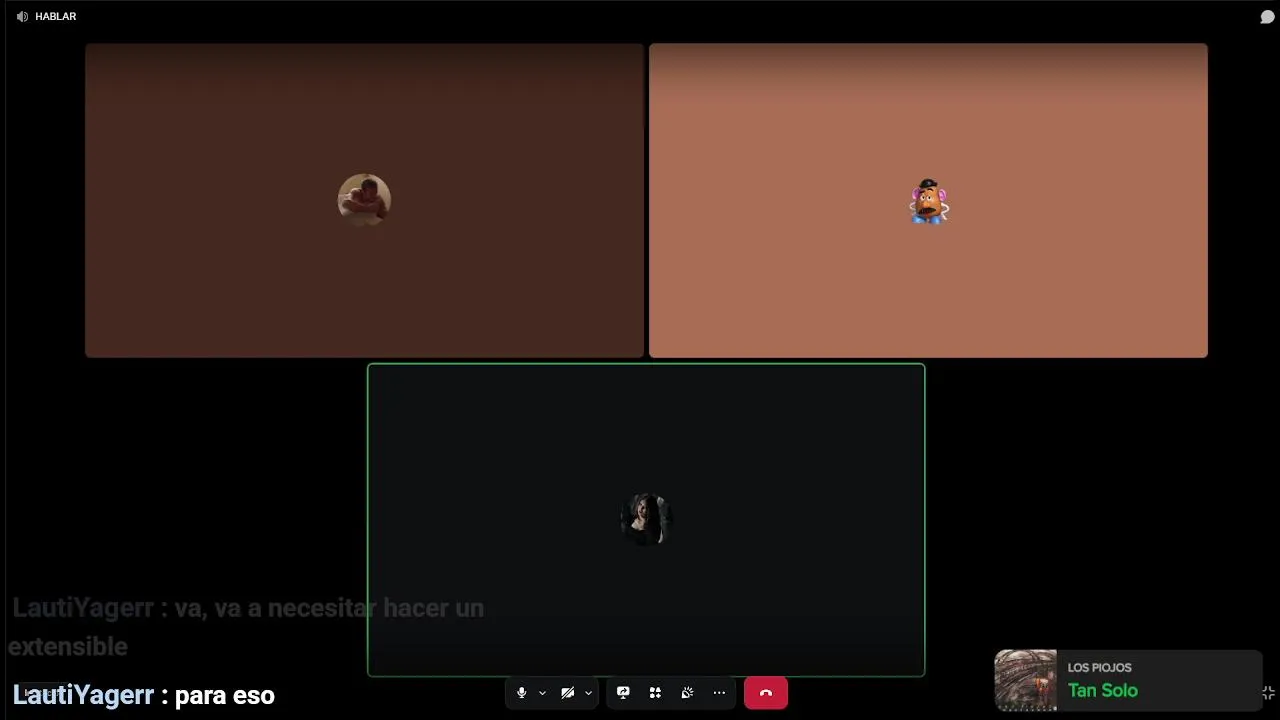Open microphone options dropdown arrow
Viewport: 1280px width, 720px height.
pos(542,693)
